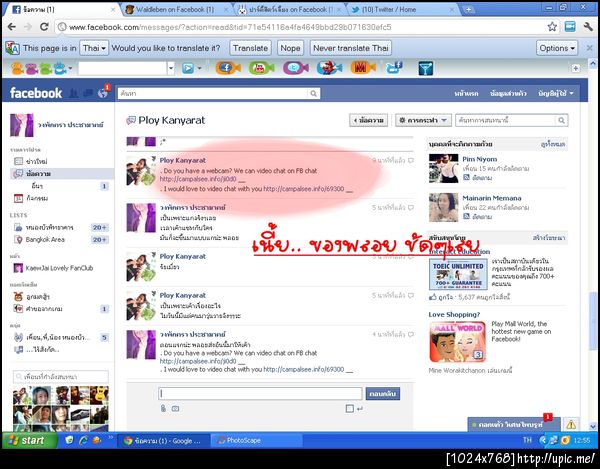The image size is (600, 469).
Task: Open the actions gear dropdown button
Action: tap(423, 120)
